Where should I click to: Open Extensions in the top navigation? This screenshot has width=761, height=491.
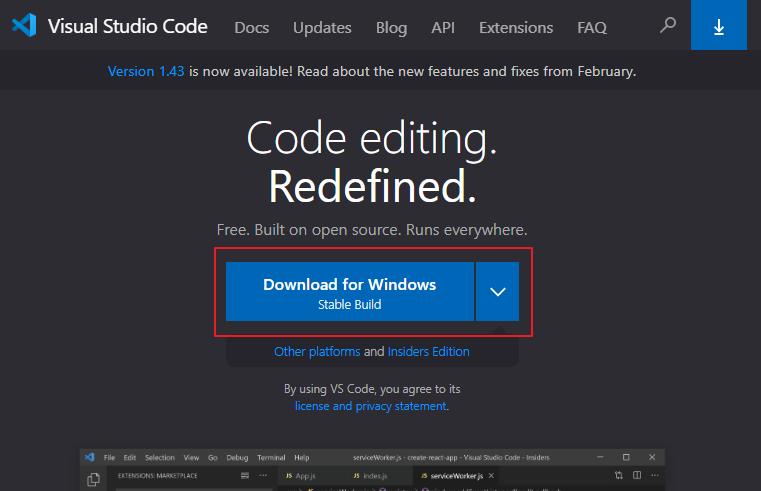tap(516, 28)
